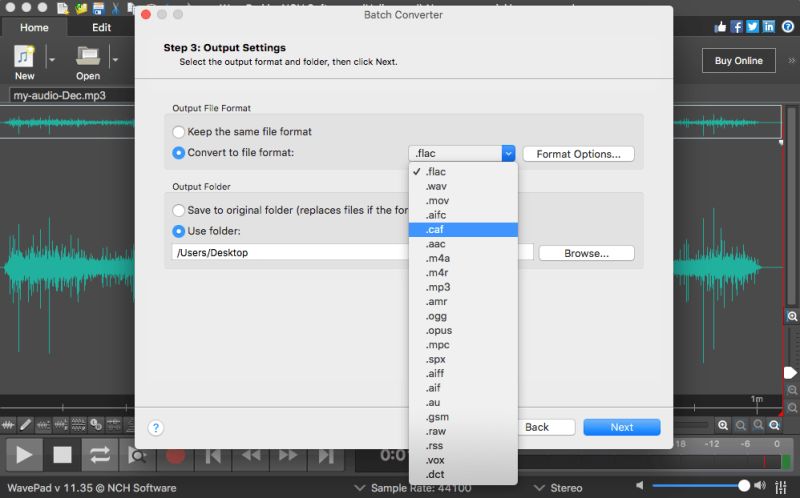The height and width of the screenshot is (498, 800).
Task: Choose .amr from the format list
Action: 463,302
